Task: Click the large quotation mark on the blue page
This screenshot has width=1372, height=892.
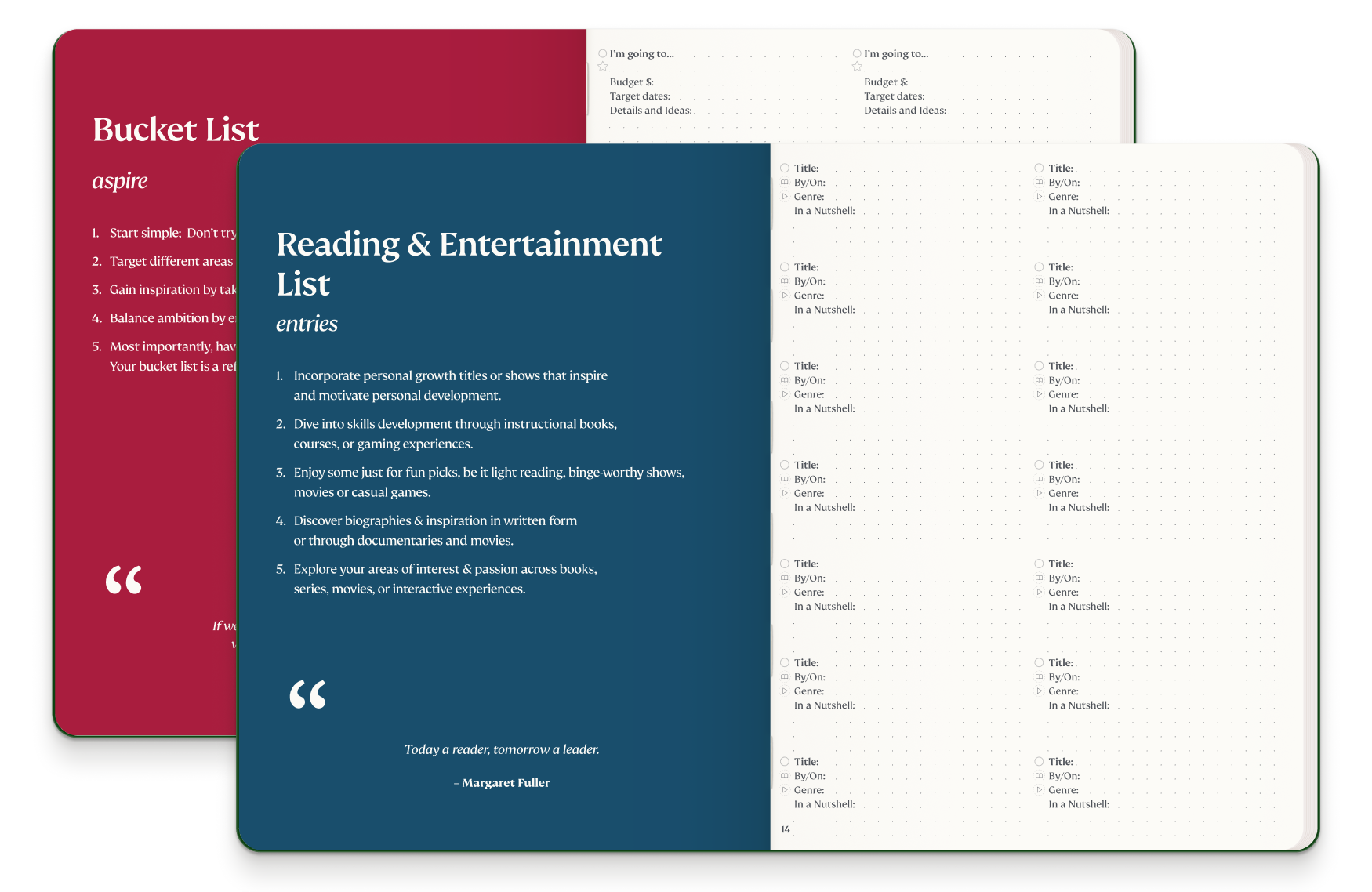Action: (x=307, y=694)
